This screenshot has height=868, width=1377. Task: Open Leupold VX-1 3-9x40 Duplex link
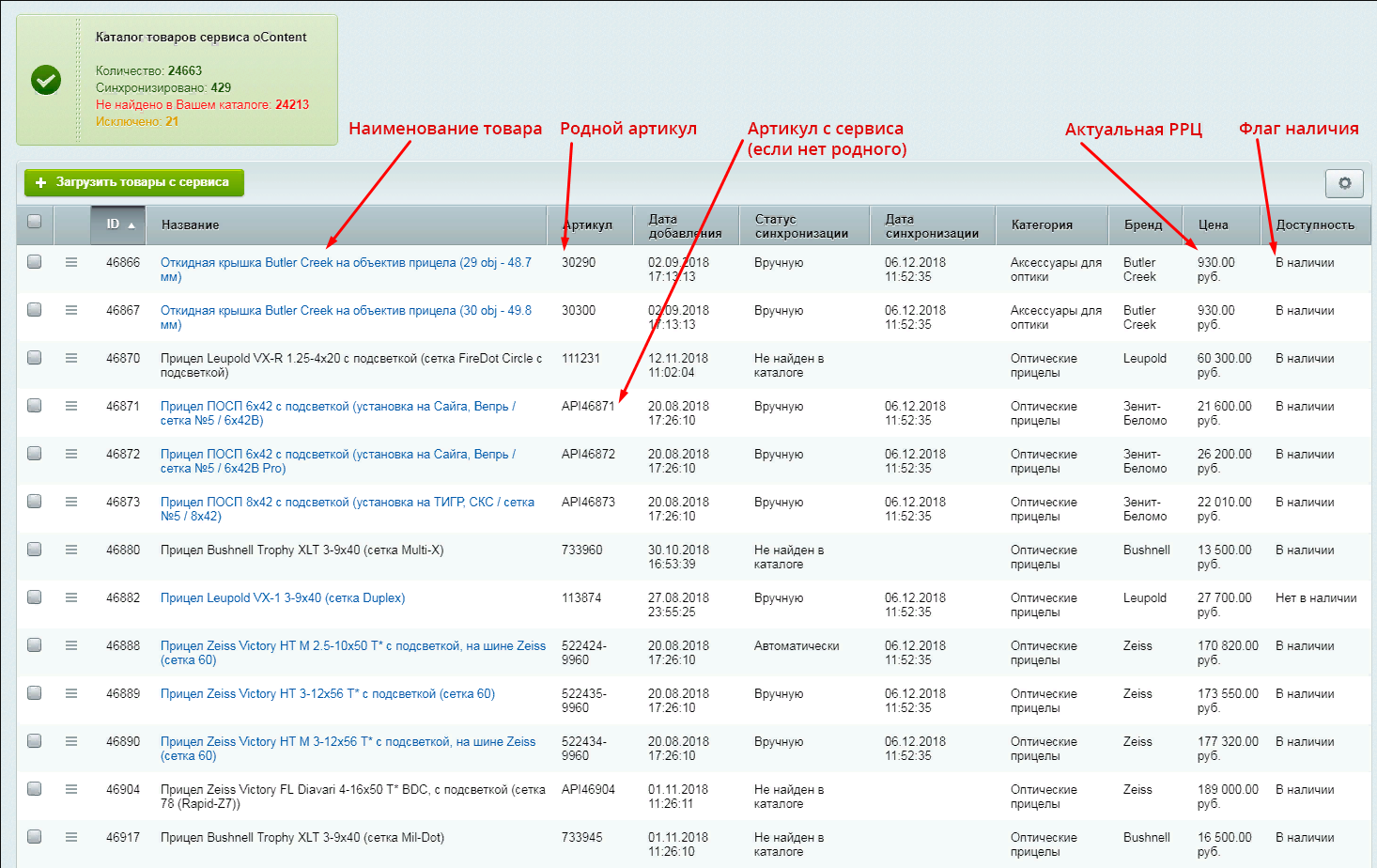point(283,597)
